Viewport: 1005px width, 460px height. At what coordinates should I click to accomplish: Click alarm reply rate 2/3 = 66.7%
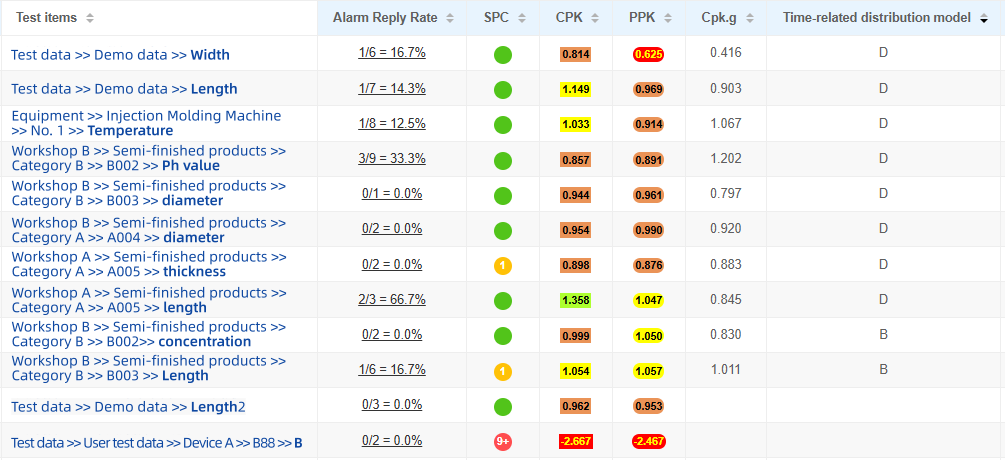click(392, 299)
